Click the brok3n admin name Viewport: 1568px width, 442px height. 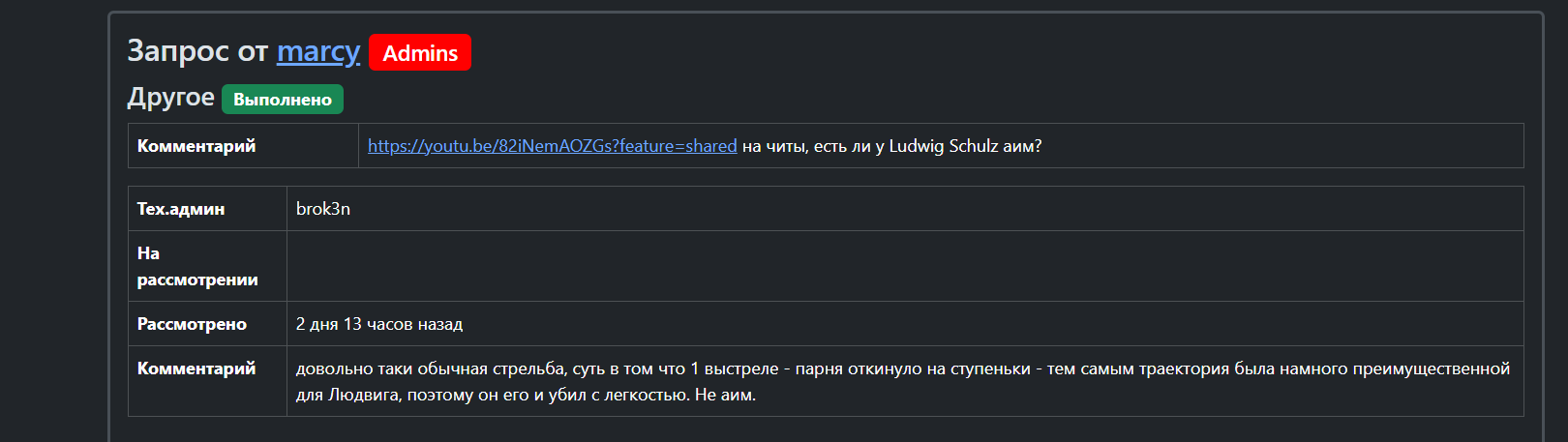click(x=323, y=209)
